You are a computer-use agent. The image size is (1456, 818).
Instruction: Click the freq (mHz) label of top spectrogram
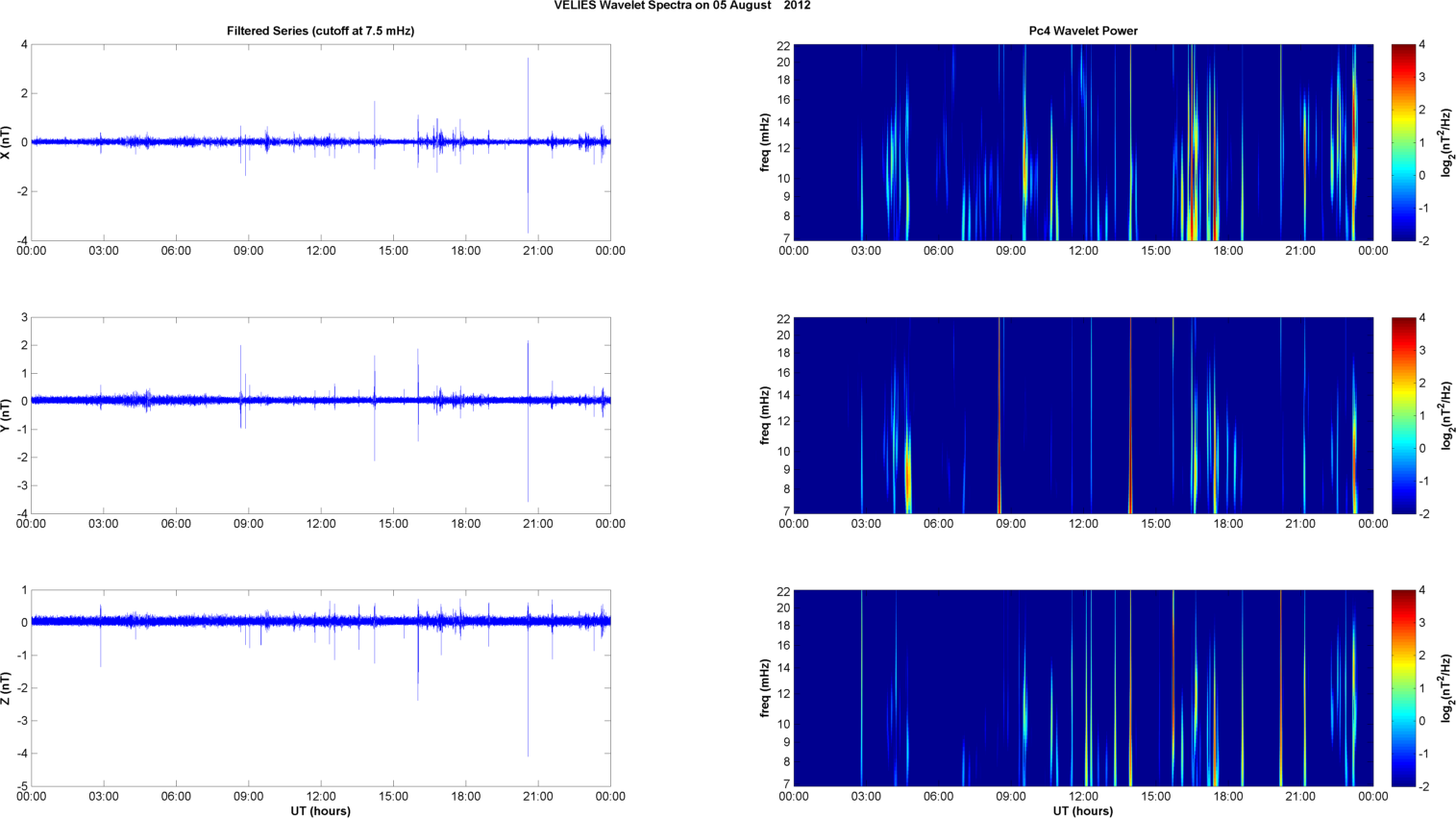pos(765,142)
